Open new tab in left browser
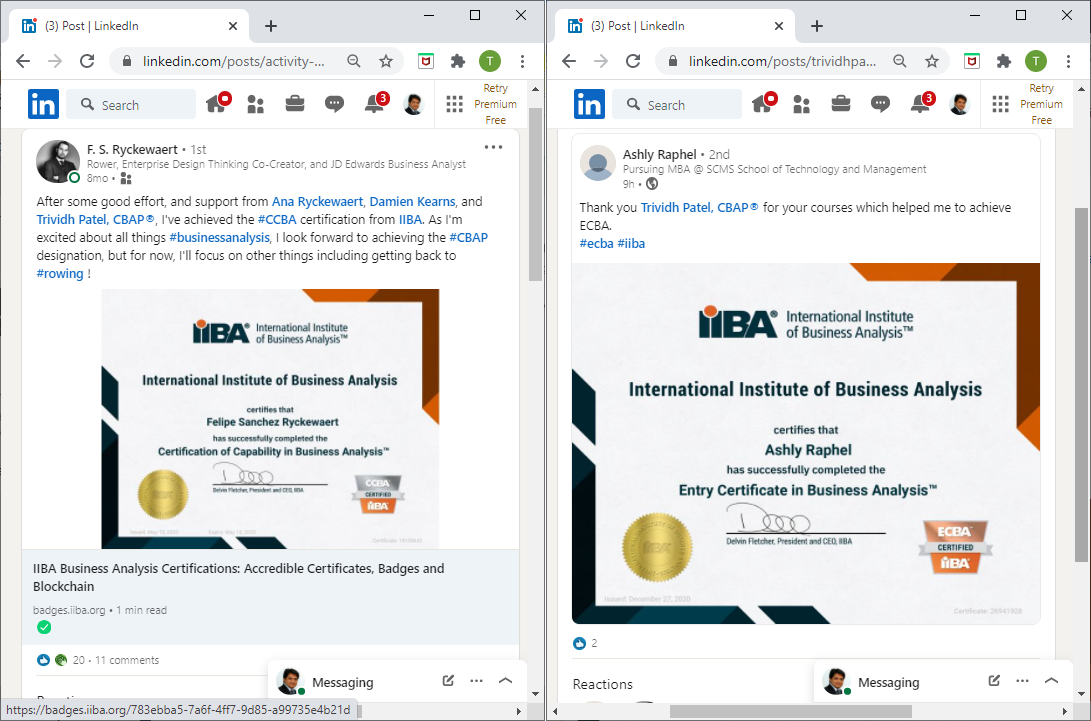 (271, 26)
